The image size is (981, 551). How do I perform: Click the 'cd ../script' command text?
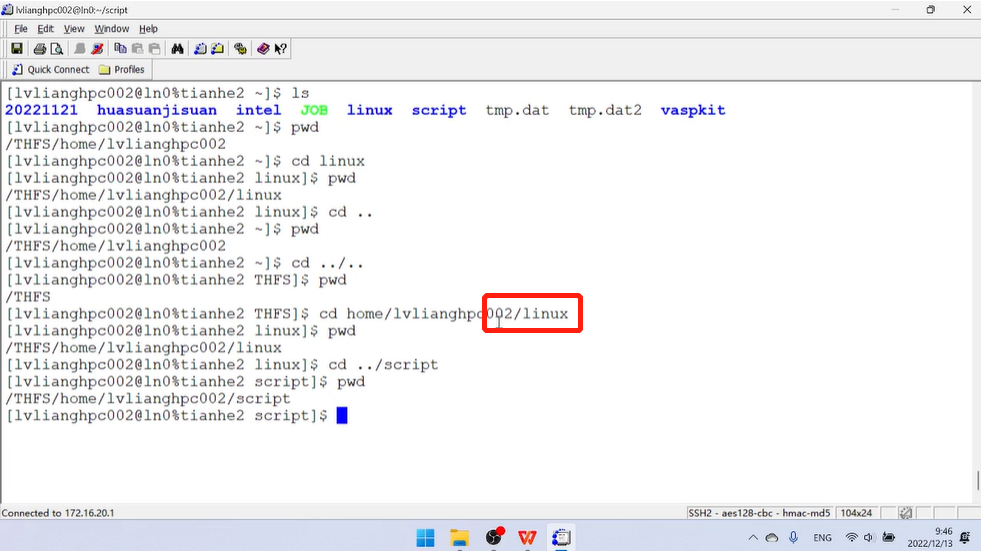tap(384, 365)
